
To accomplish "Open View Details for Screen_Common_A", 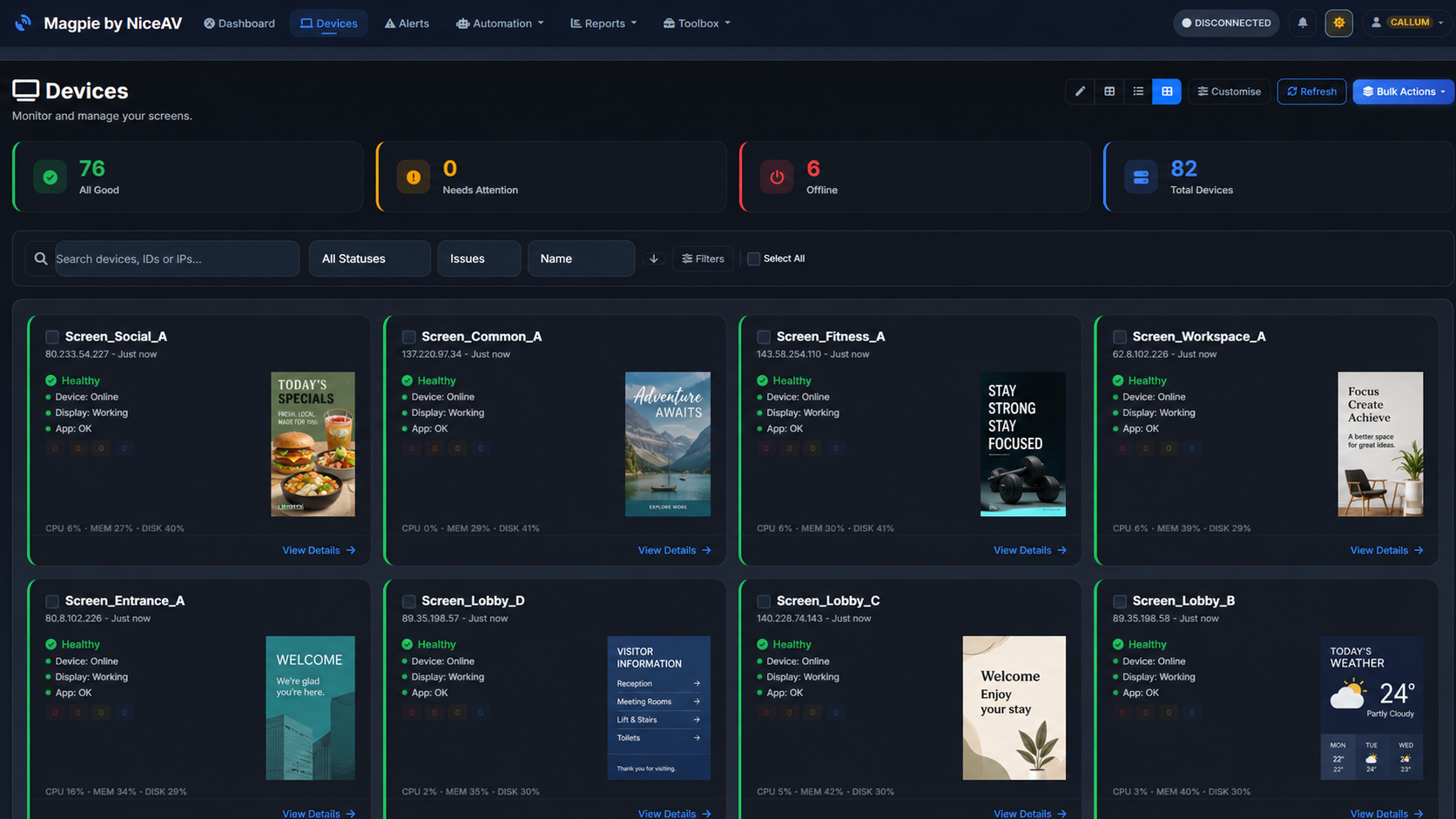I will (674, 550).
